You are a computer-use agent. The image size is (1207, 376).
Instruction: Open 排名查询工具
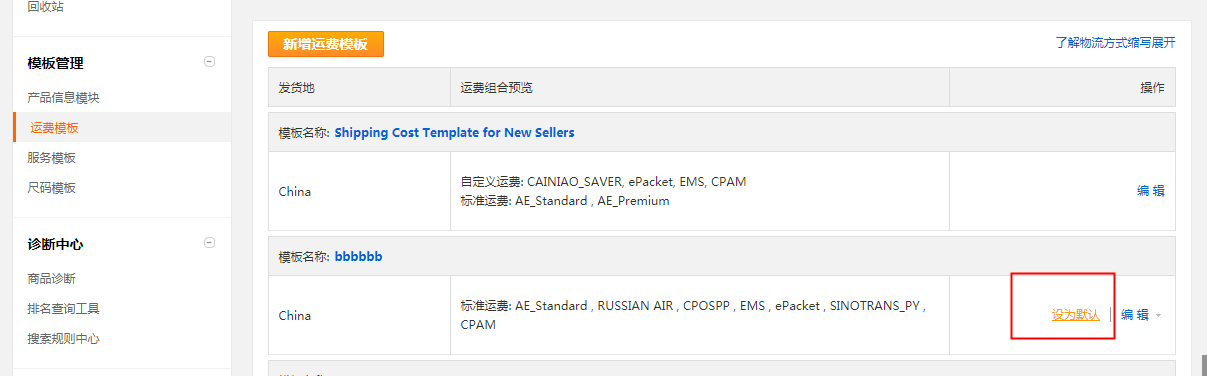click(64, 309)
